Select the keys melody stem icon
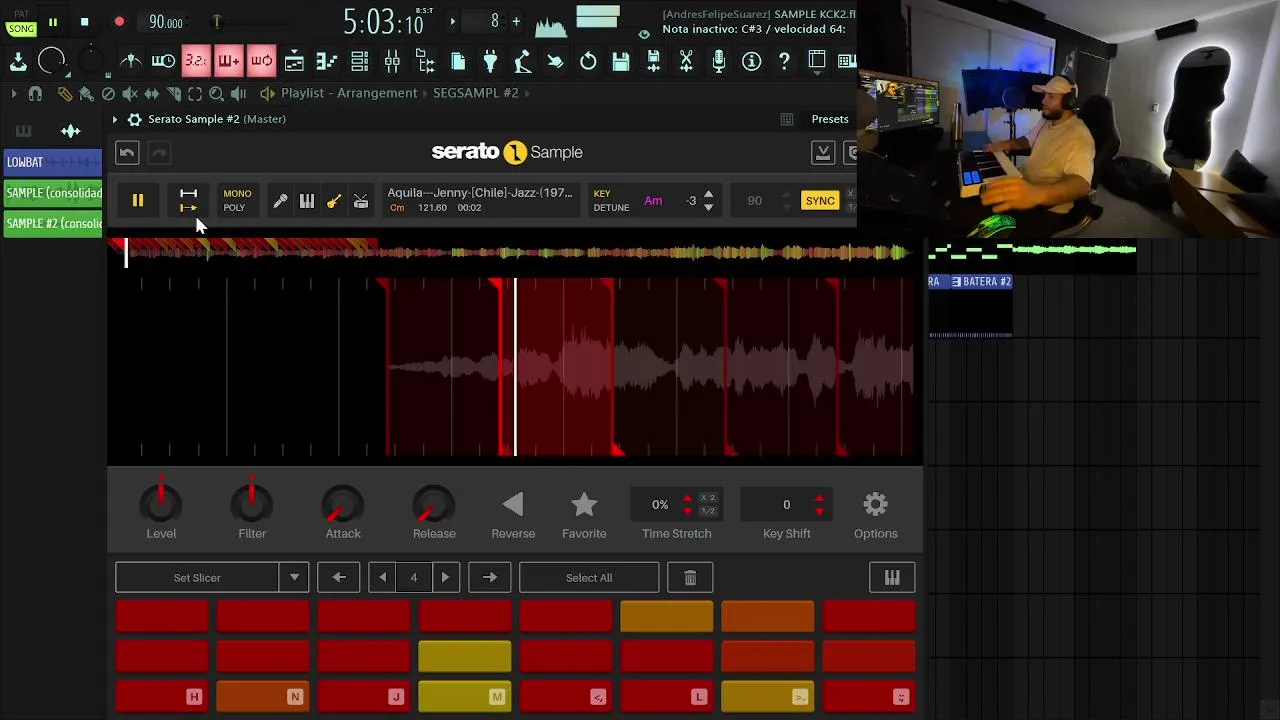Viewport: 1280px width, 720px height. click(307, 201)
